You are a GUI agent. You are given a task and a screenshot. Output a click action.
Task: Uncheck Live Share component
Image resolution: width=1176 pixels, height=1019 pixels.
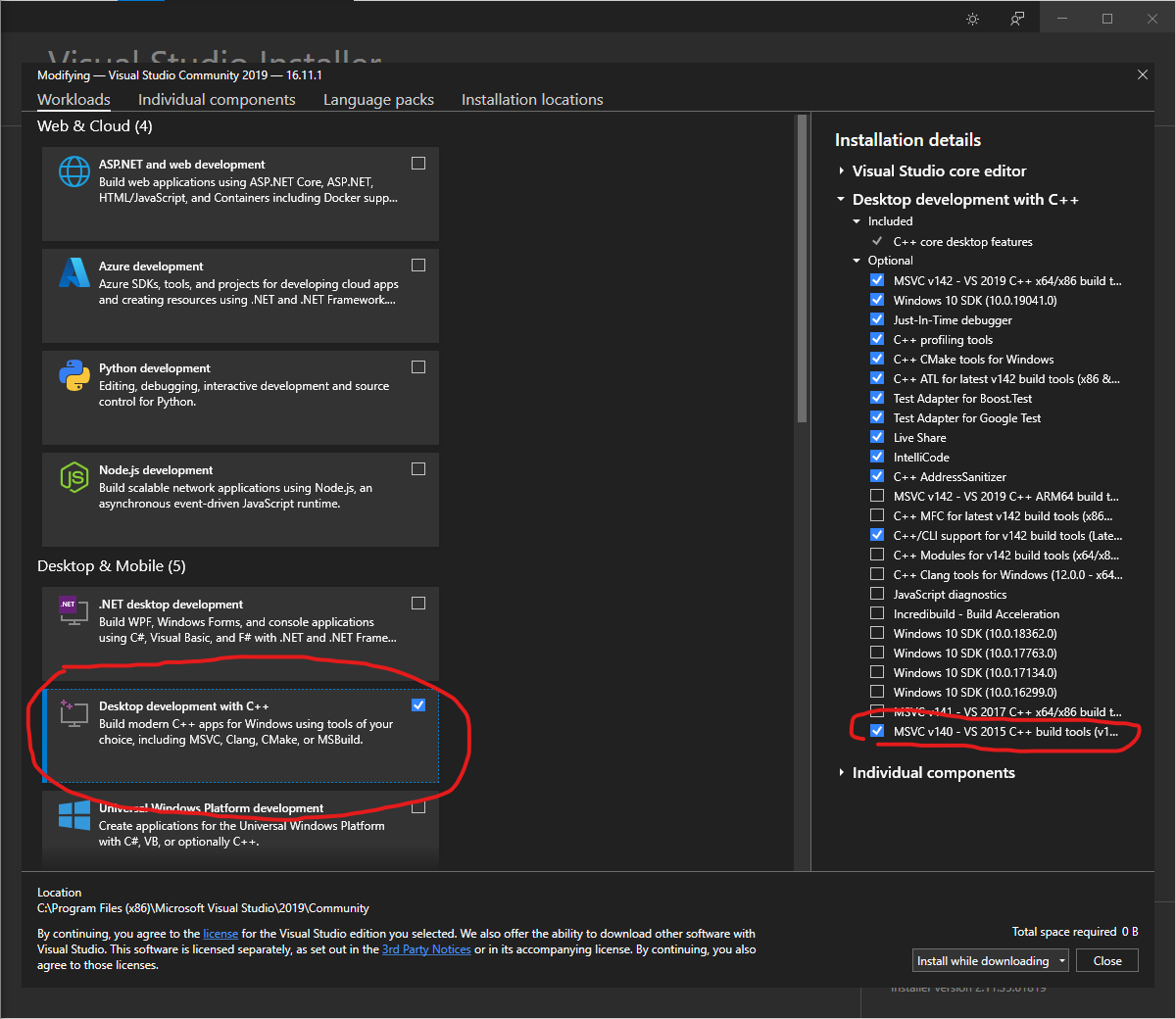[877, 437]
